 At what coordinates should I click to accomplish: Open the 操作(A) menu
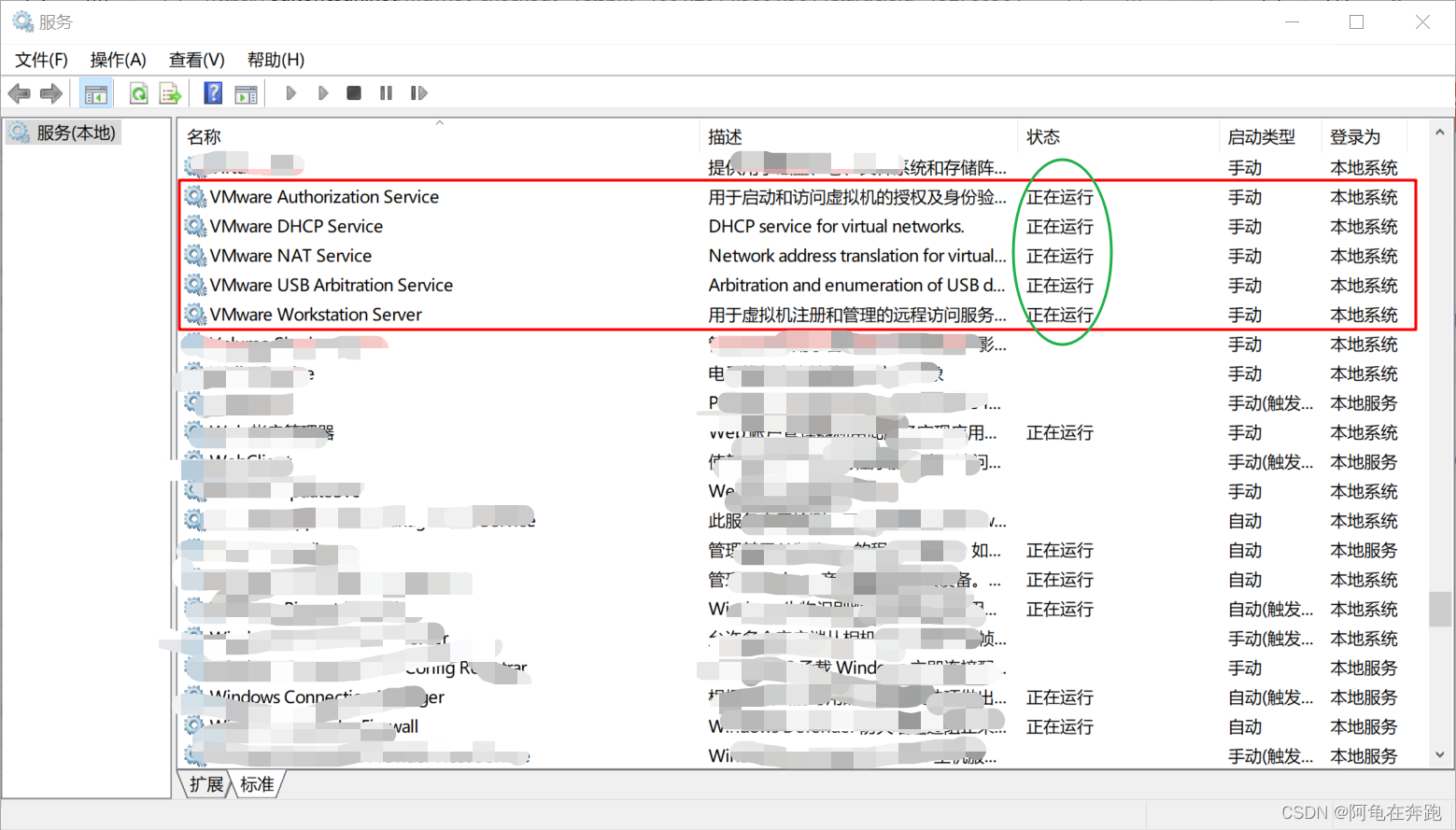(x=118, y=59)
